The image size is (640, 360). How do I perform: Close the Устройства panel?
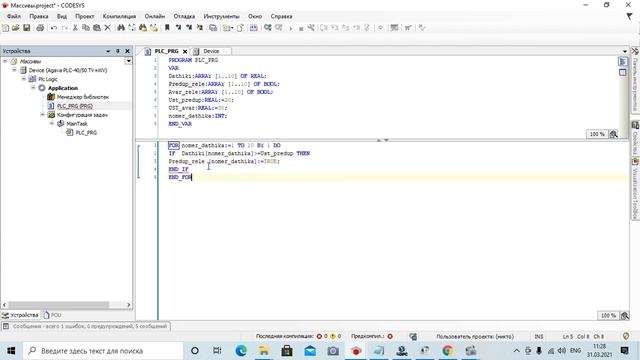pyautogui.click(x=127, y=51)
